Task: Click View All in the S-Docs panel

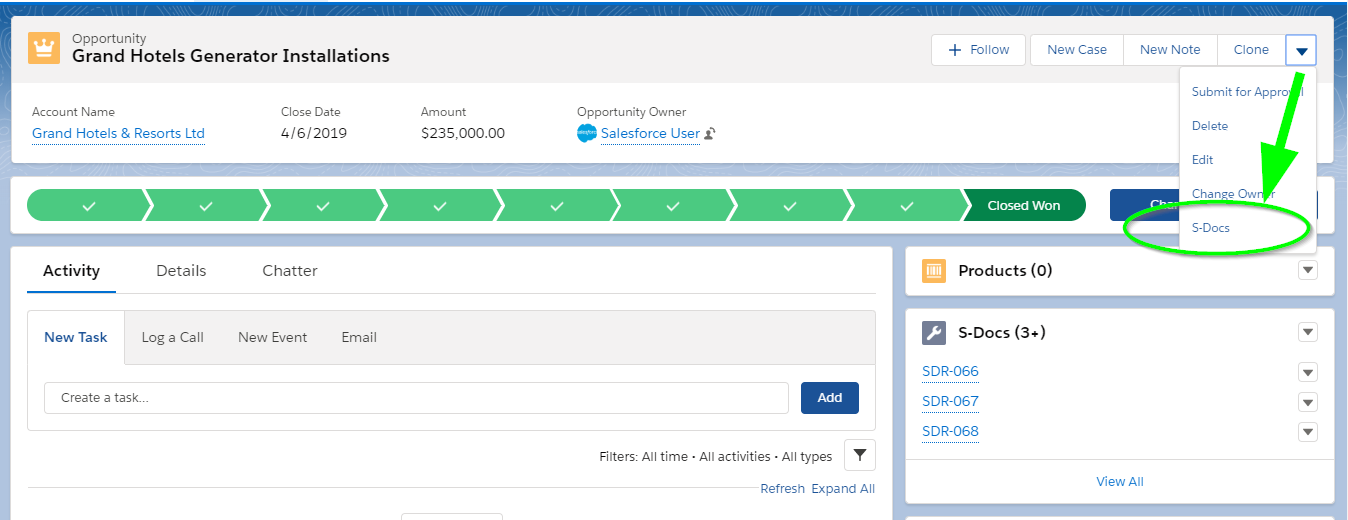Action: coord(1120,482)
